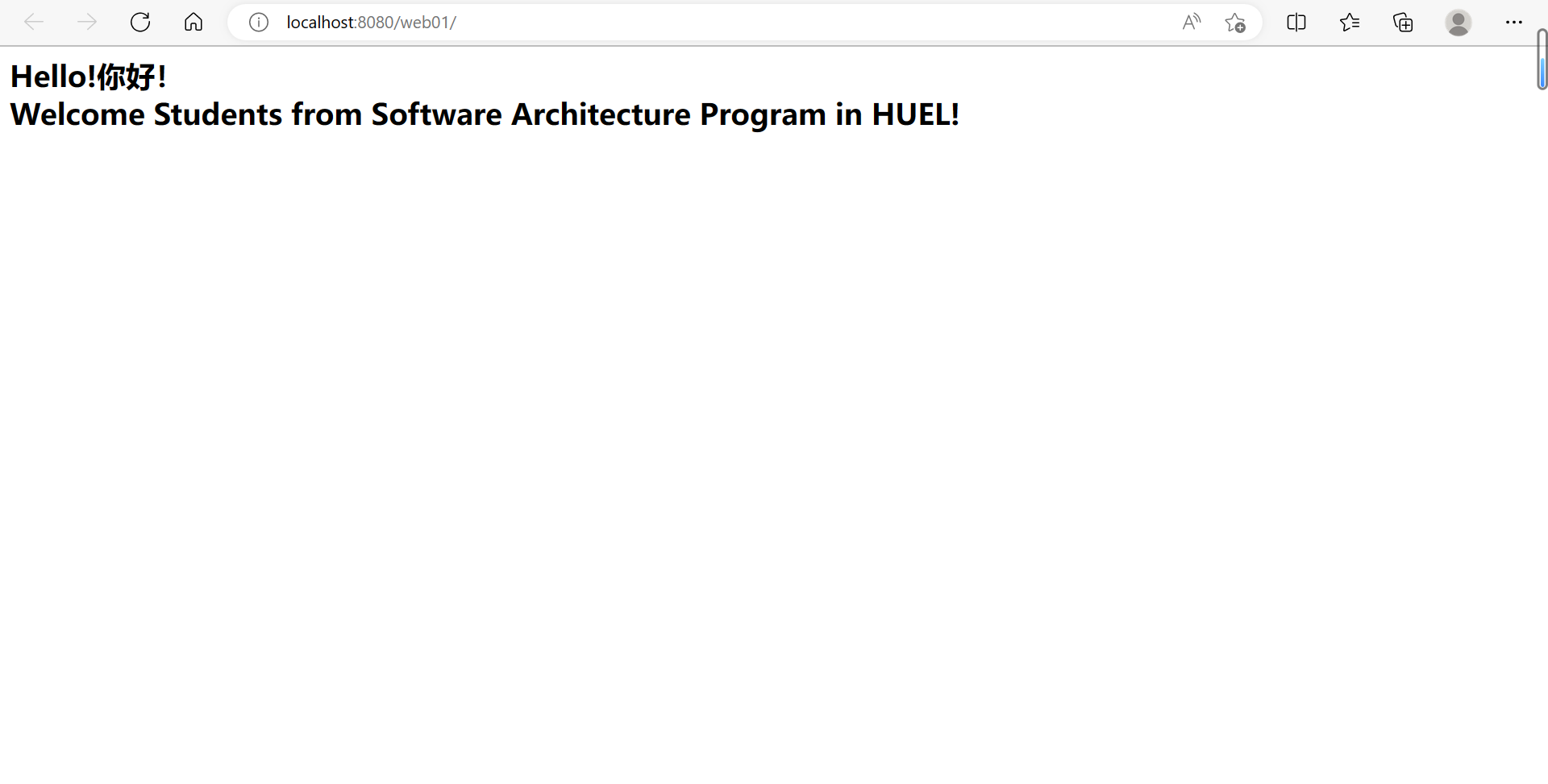This screenshot has width=1548, height=784.
Task: View site information icon in address bar
Action: coord(259,23)
